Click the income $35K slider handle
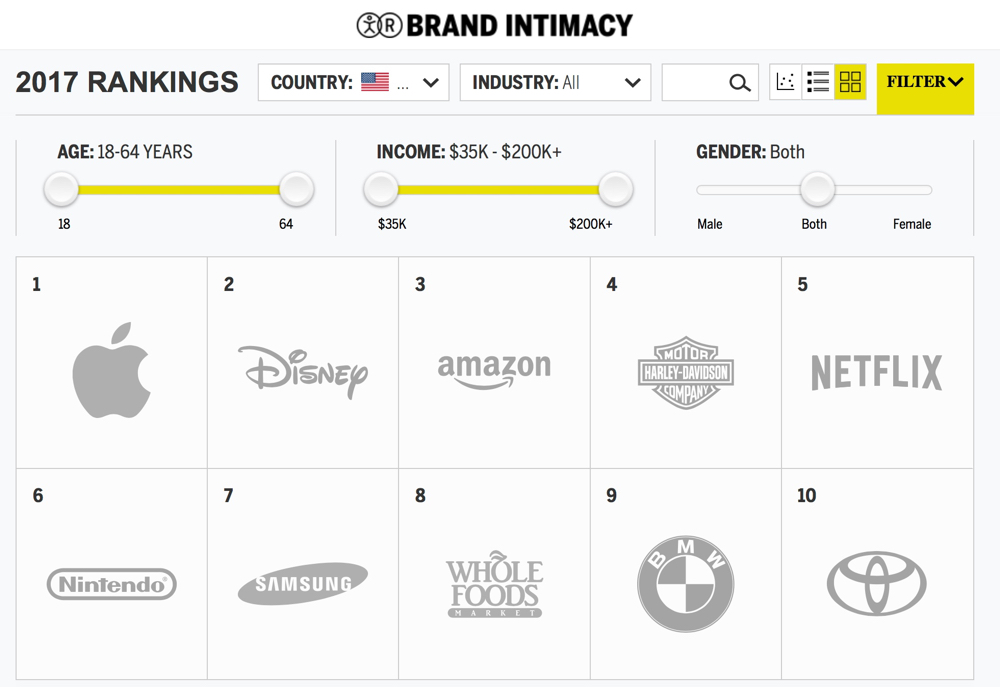 (381, 189)
